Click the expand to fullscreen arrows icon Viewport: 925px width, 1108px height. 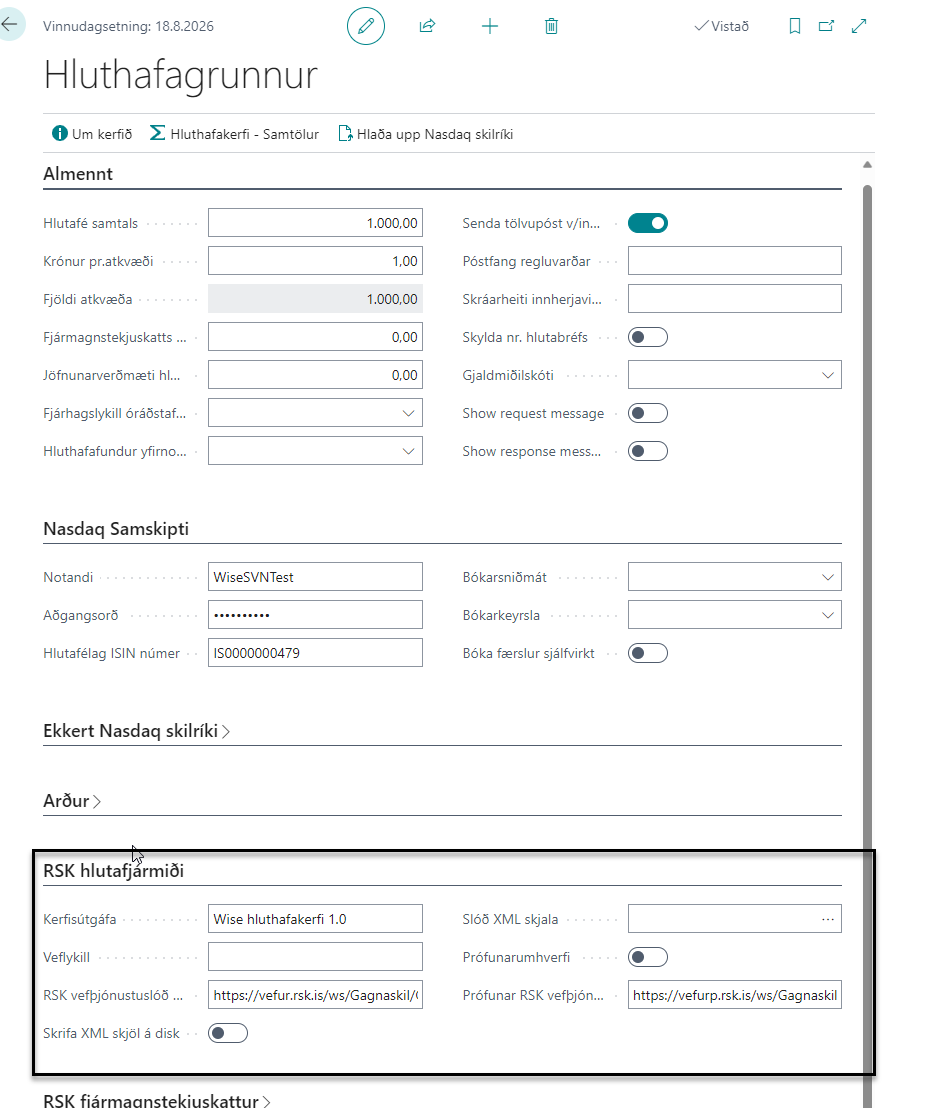[x=859, y=27]
